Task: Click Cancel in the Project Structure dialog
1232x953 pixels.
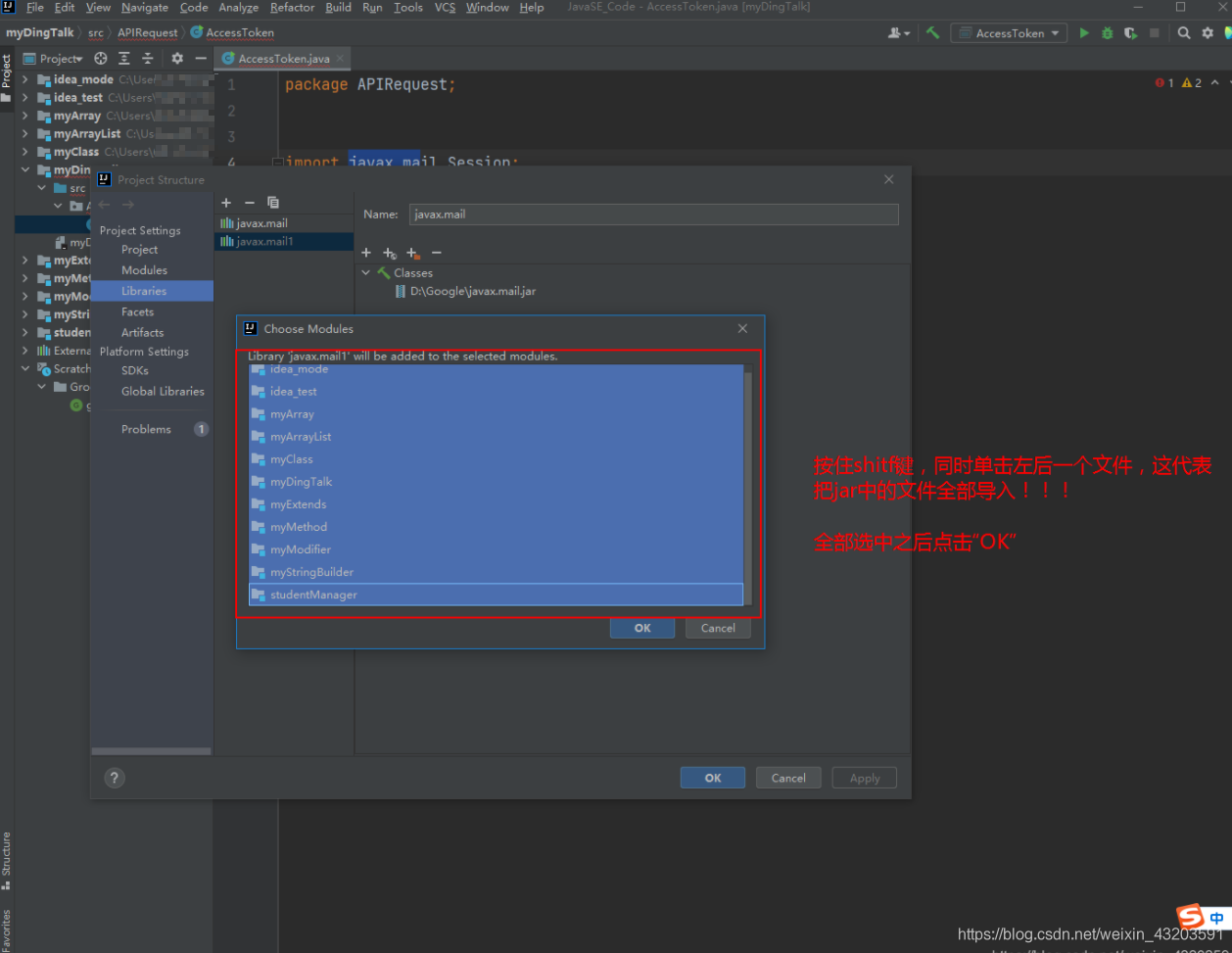Action: point(788,778)
